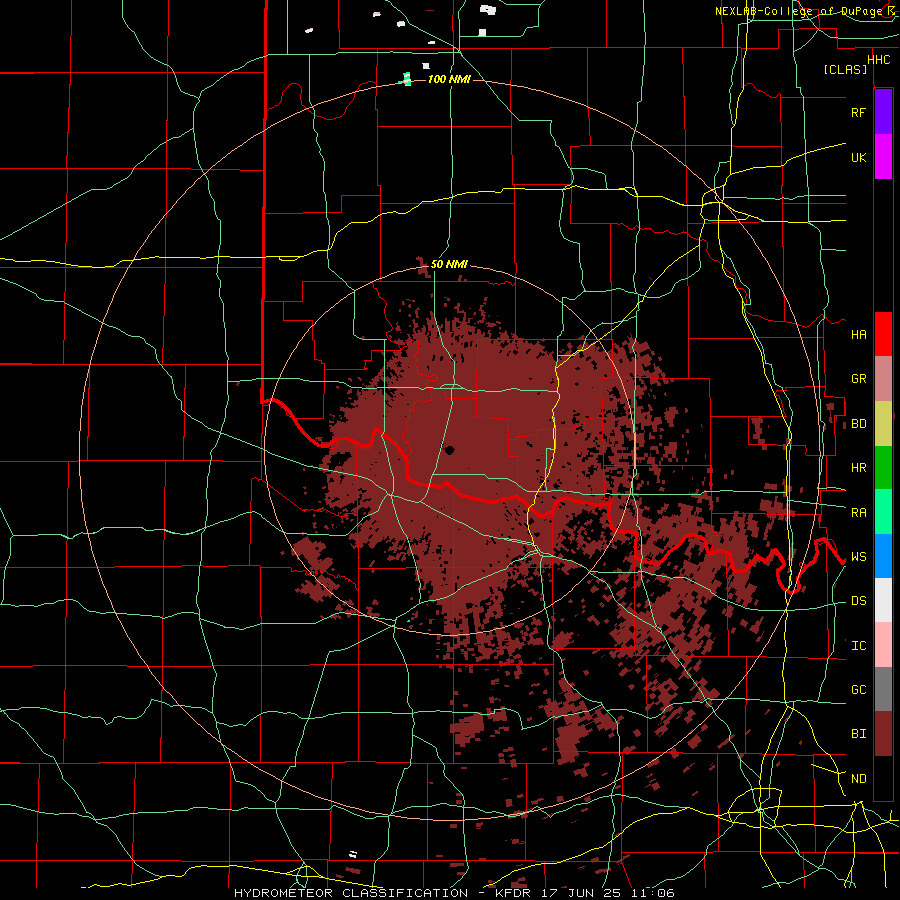Click the green RA echo near the 100 NMI label
Screen dimensions: 900x900
(406, 79)
